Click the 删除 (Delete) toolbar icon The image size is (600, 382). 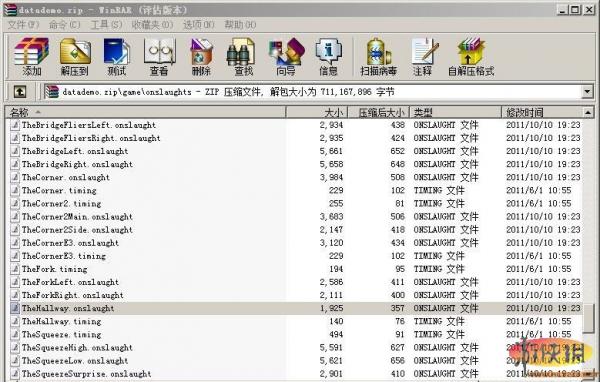[201, 56]
